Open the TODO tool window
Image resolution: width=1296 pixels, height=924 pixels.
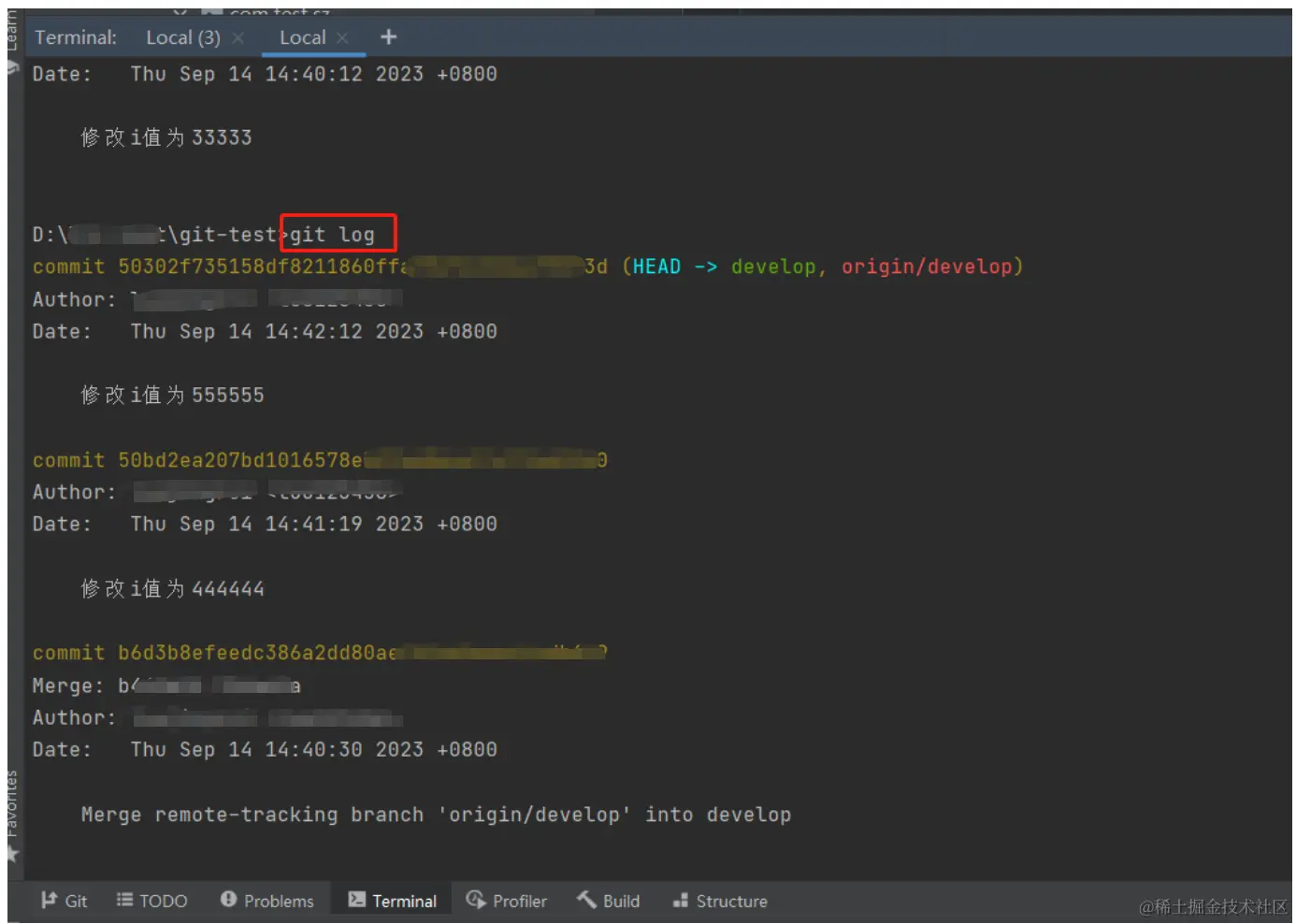tap(151, 901)
